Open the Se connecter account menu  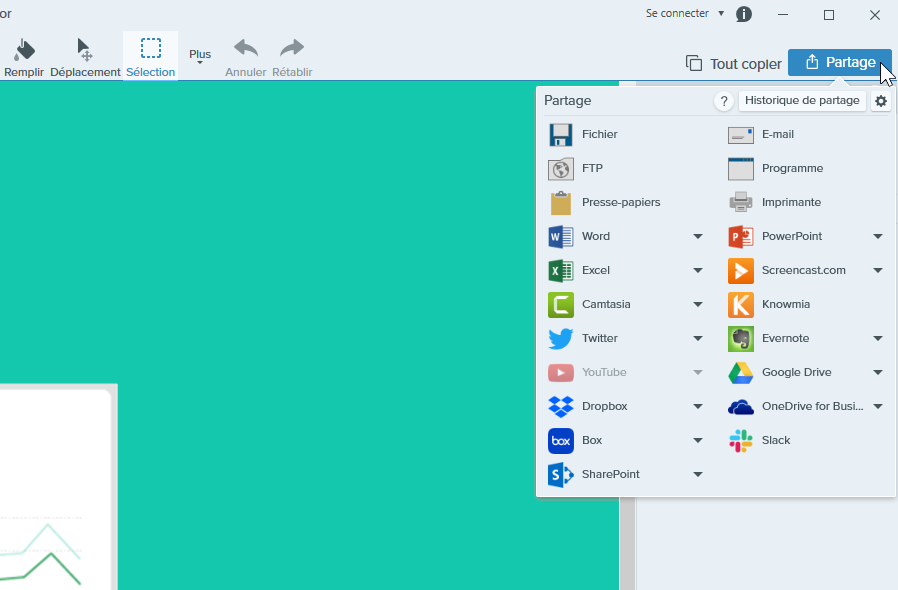[685, 13]
